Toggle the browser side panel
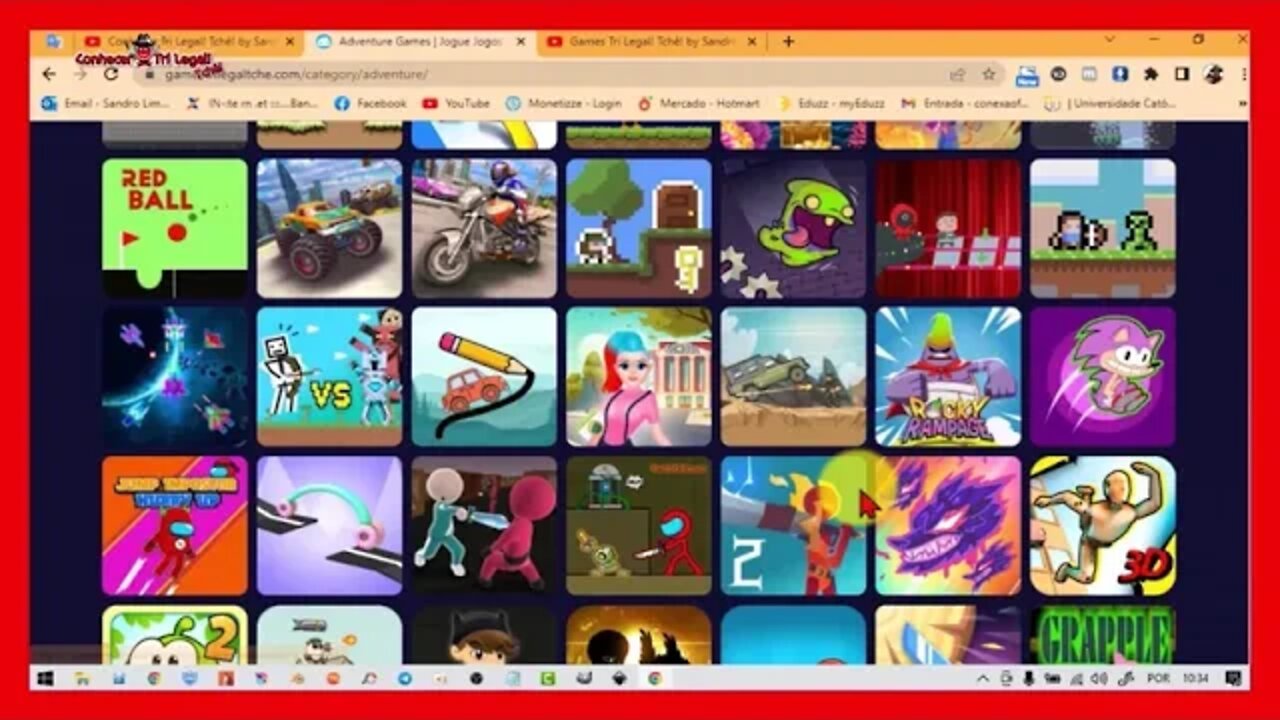 [x=1181, y=74]
